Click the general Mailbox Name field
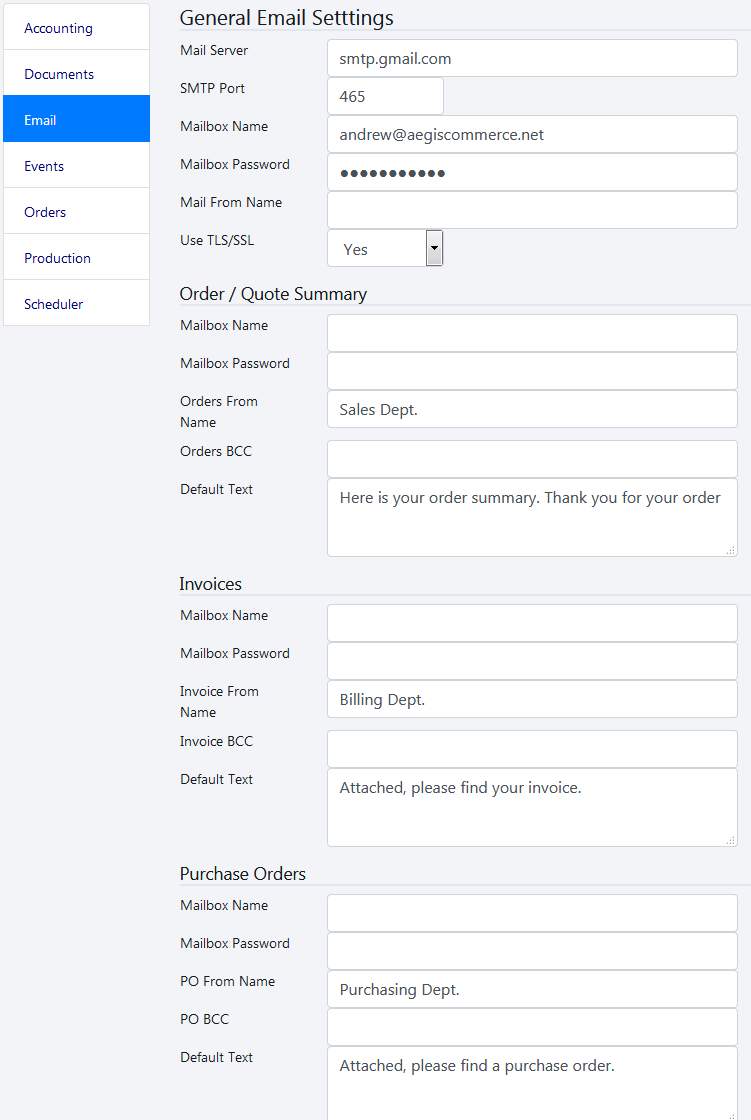Viewport: 751px width, 1120px height. pyautogui.click(x=532, y=134)
